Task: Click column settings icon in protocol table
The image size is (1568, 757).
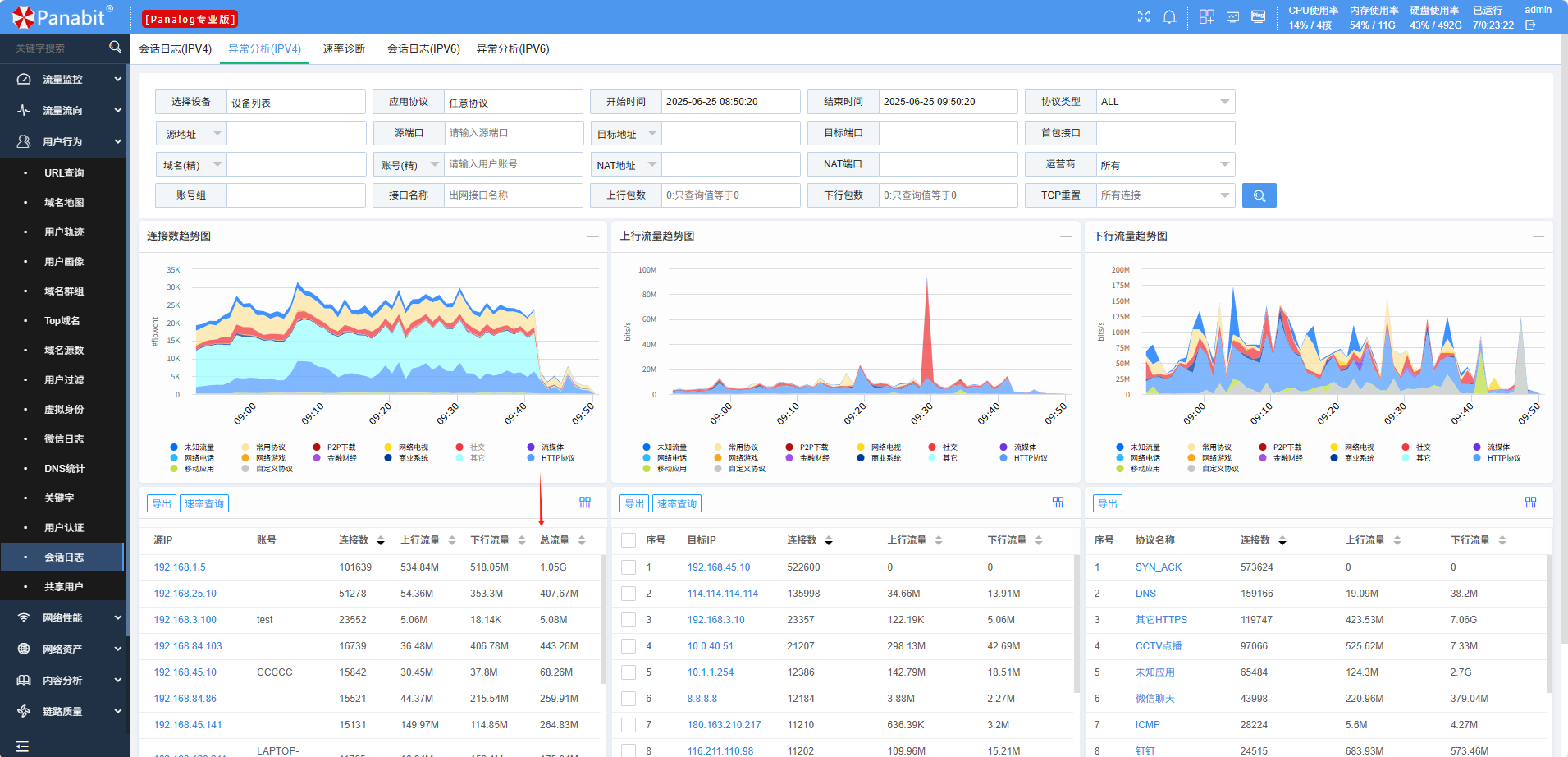Action: 1530,502
